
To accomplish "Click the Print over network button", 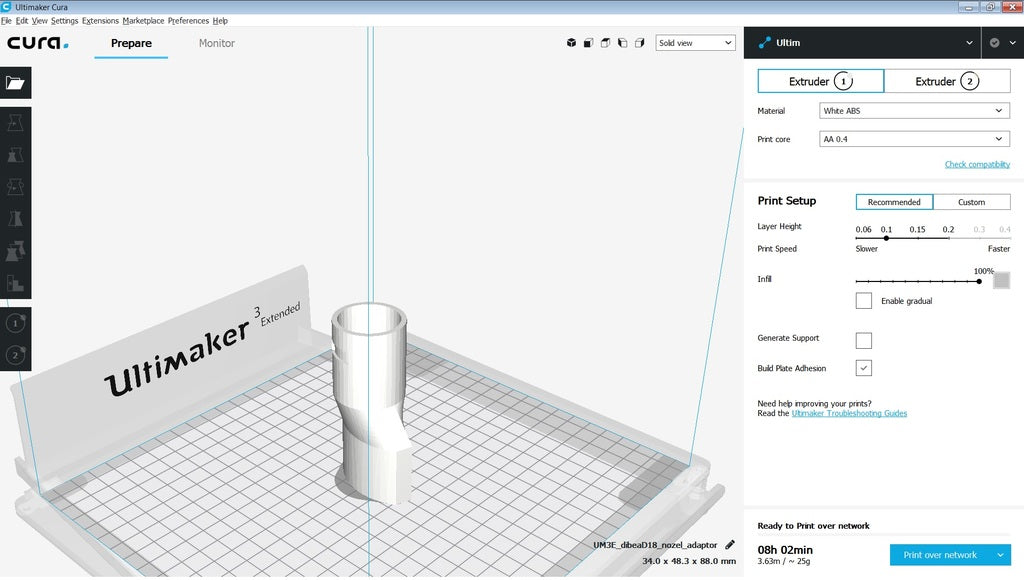I will point(939,555).
